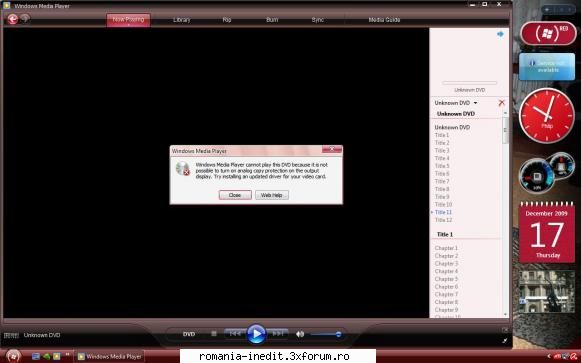Choose Title 9 in the list

442,197
